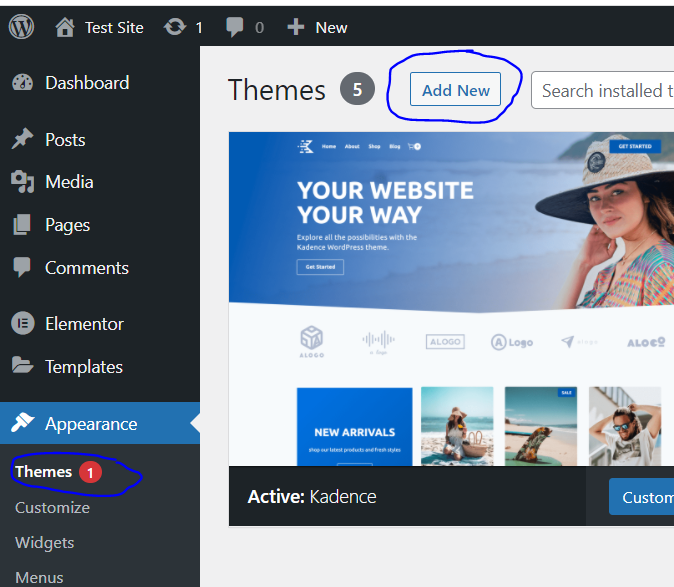The width and height of the screenshot is (674, 587).
Task: Open the Menus submenu link
Action: [x=39, y=578]
